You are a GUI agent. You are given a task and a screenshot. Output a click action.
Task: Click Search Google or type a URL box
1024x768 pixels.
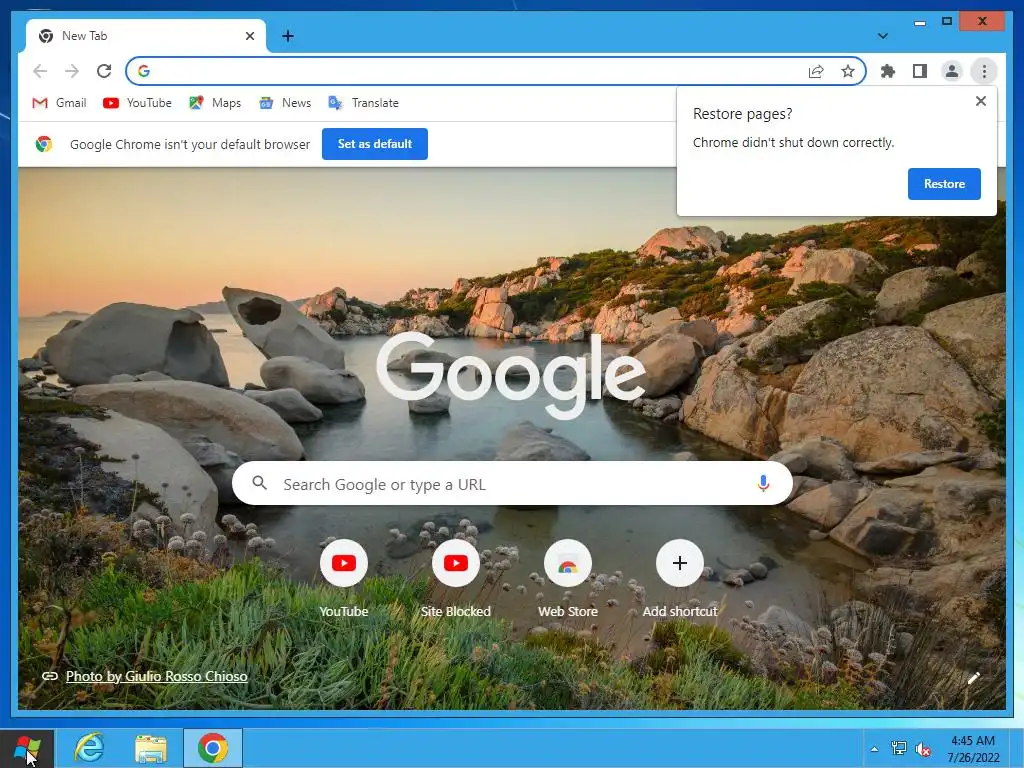pos(512,484)
